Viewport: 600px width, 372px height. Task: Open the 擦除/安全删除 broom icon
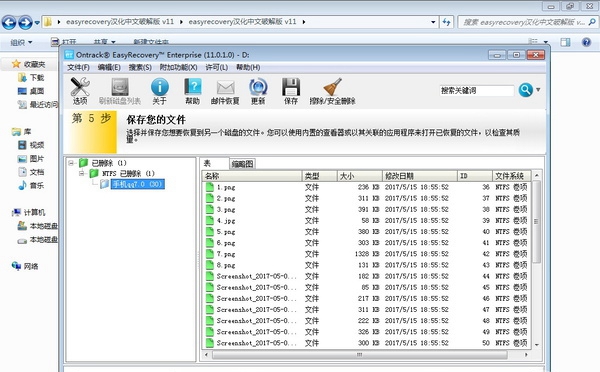[x=332, y=91]
